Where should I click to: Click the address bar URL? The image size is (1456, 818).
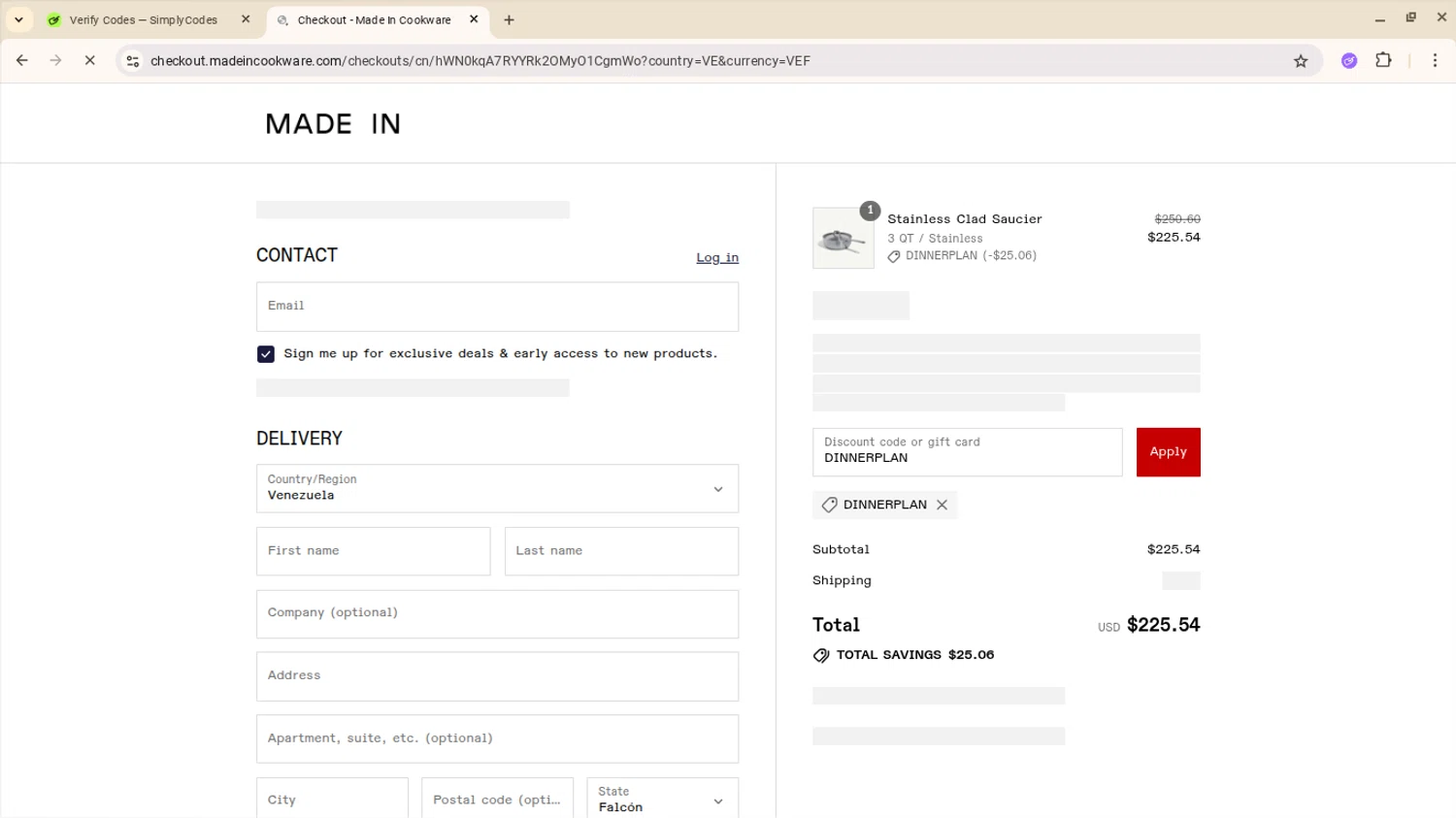click(x=480, y=61)
